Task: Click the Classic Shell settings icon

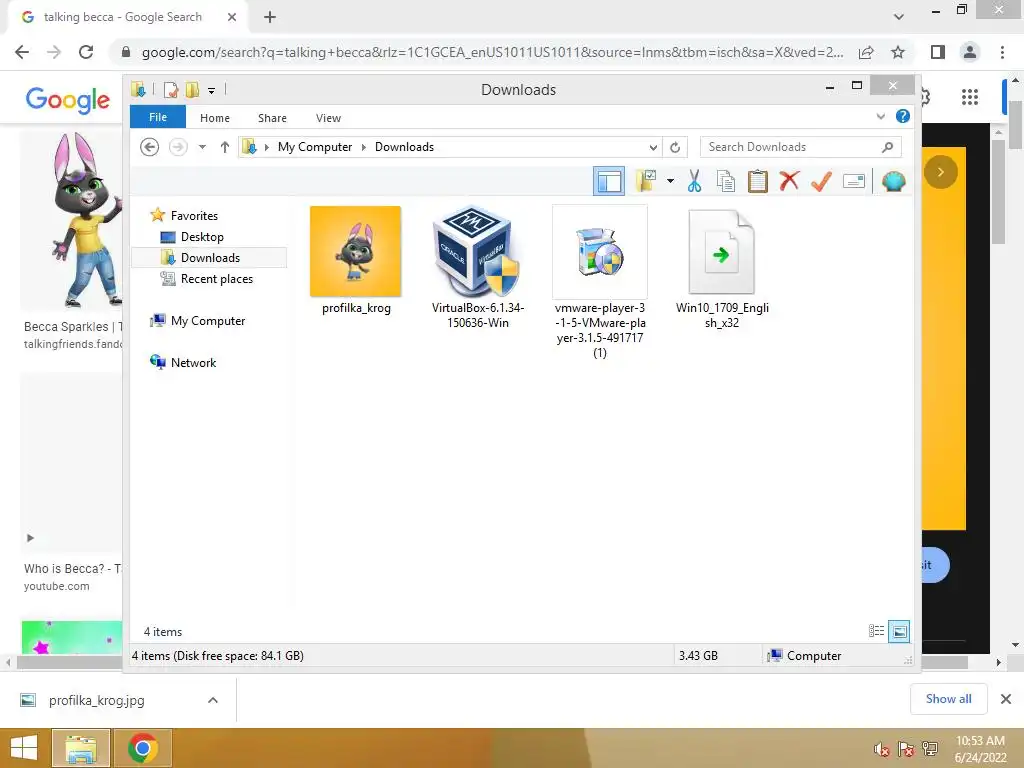Action: (x=893, y=181)
